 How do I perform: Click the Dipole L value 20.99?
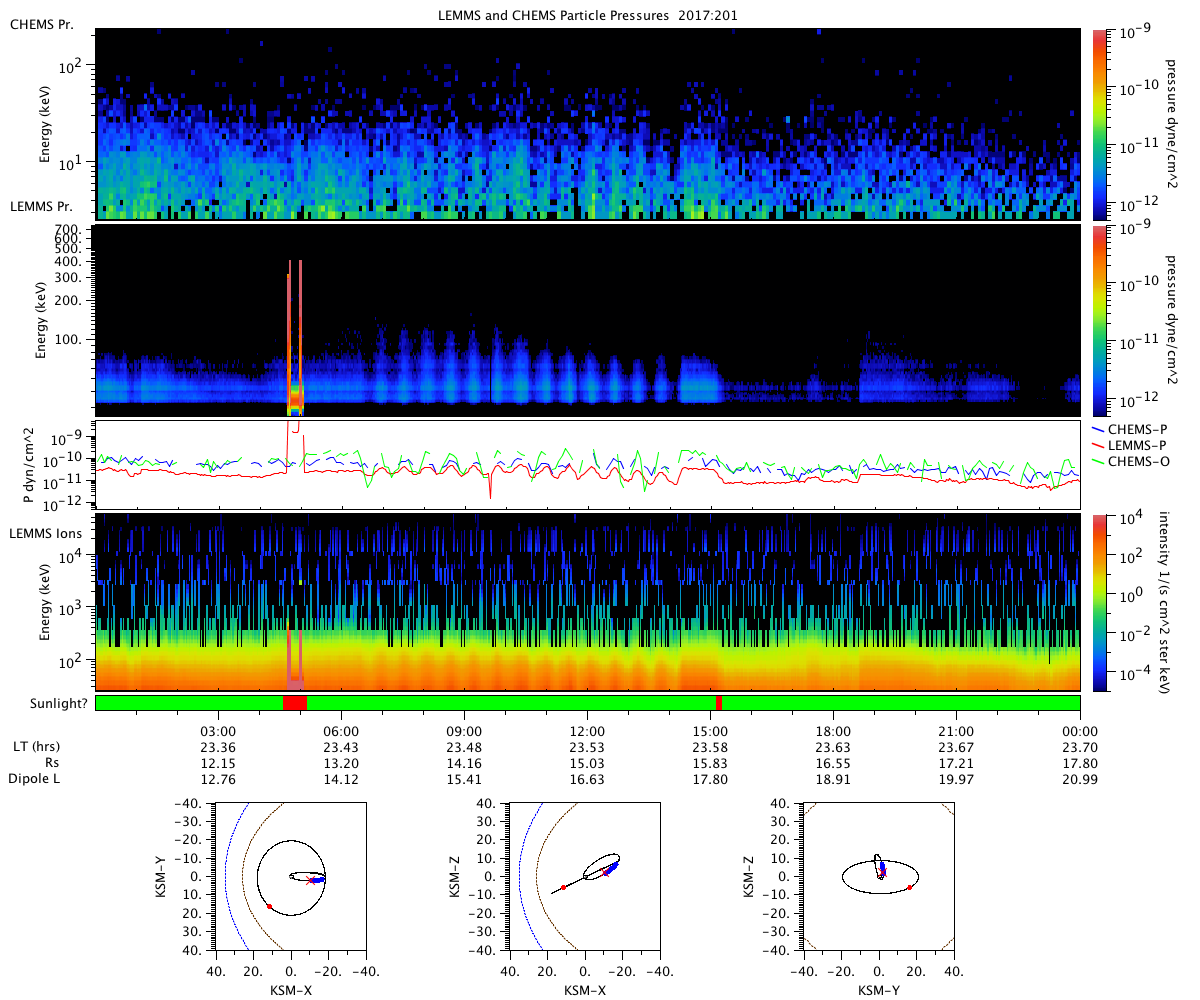pyautogui.click(x=1080, y=779)
